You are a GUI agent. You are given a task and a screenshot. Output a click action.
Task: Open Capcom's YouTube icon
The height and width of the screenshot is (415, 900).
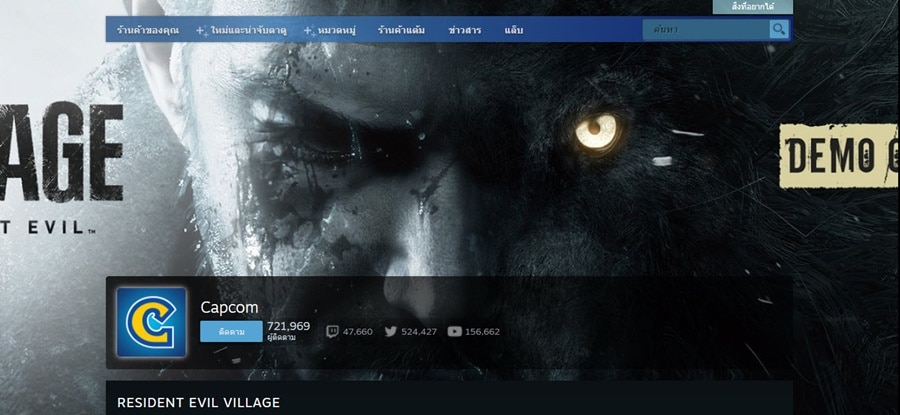coord(455,331)
